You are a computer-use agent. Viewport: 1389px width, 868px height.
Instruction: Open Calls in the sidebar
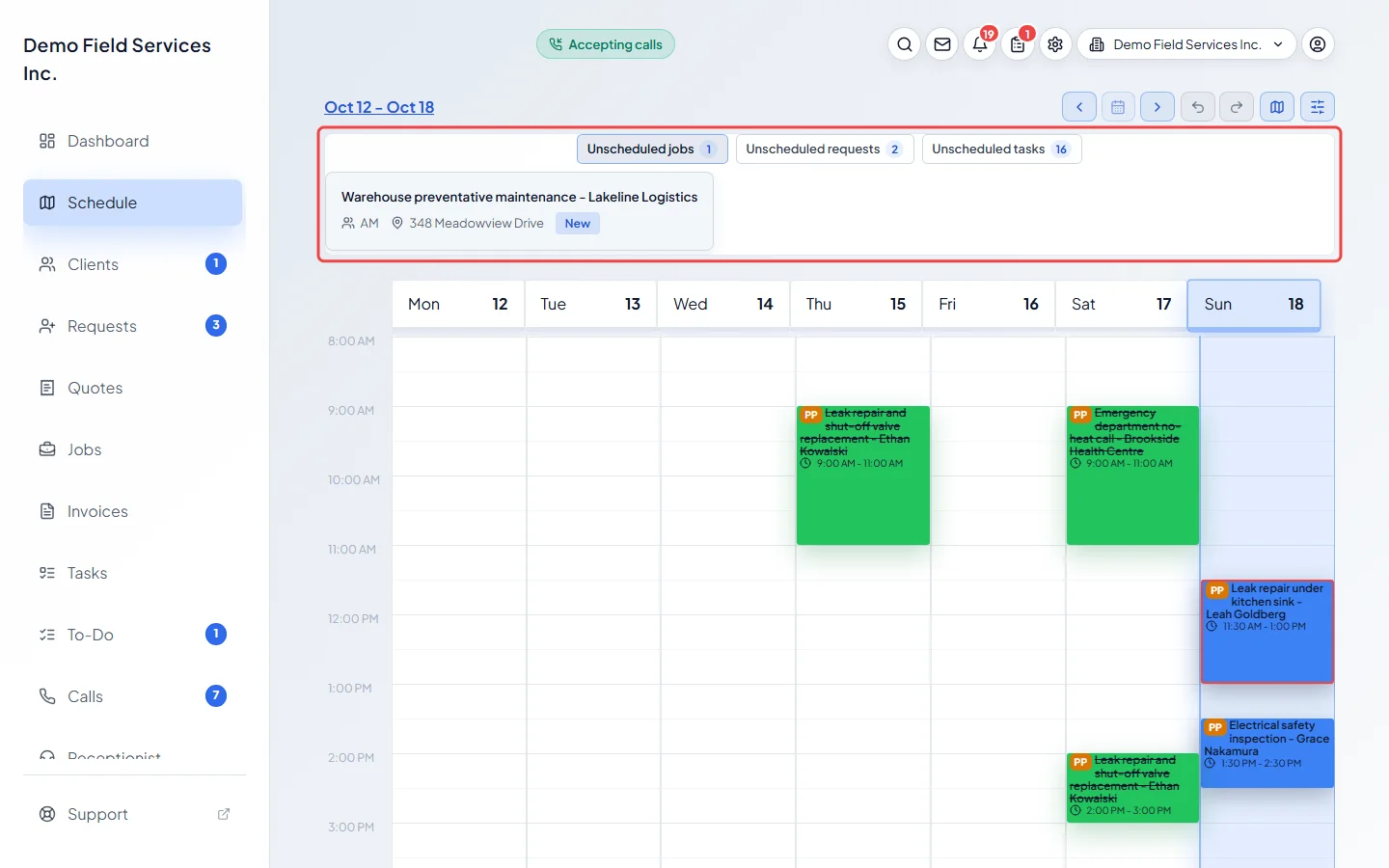point(133,696)
